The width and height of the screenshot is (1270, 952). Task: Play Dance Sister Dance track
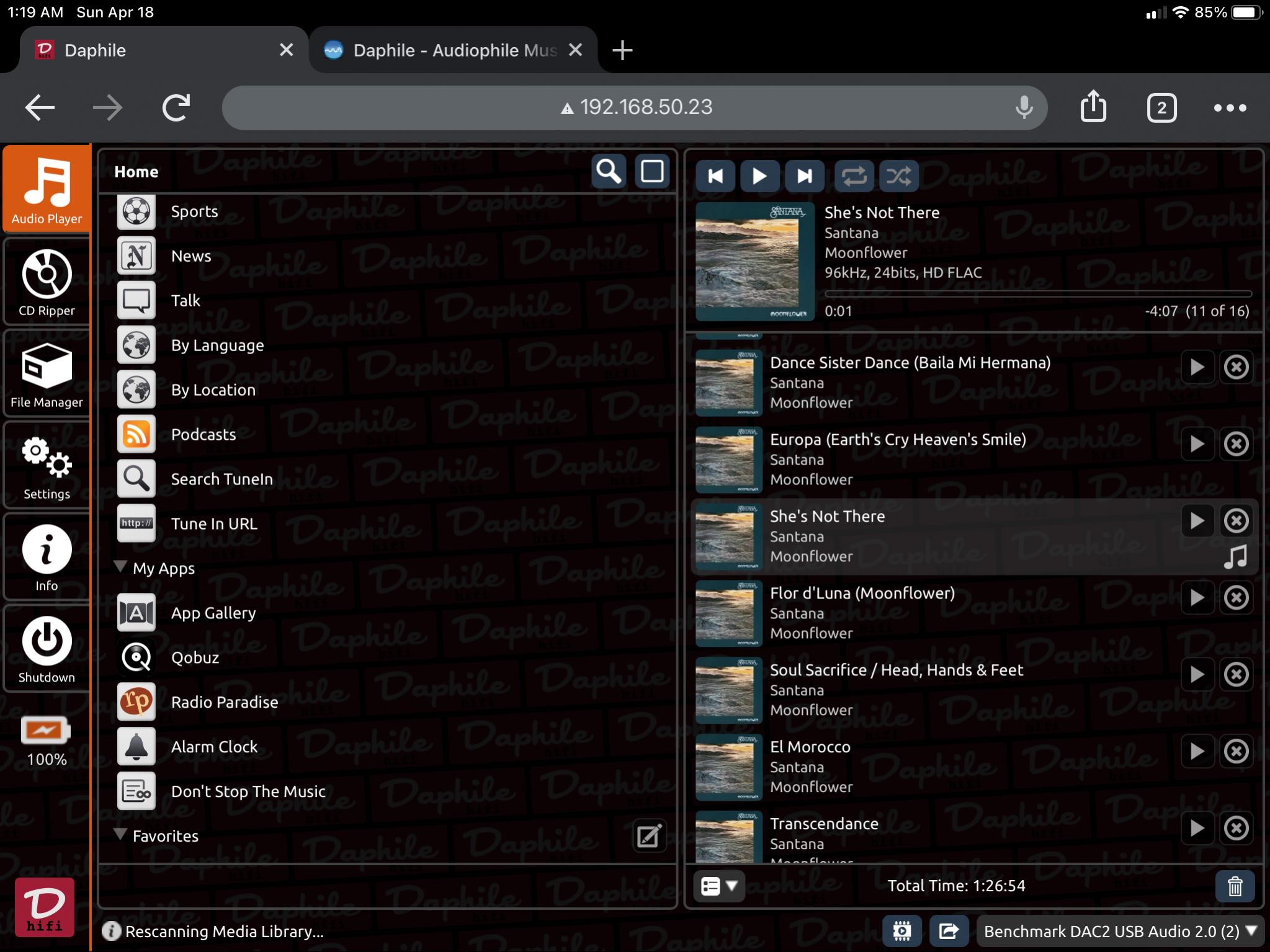1197,367
